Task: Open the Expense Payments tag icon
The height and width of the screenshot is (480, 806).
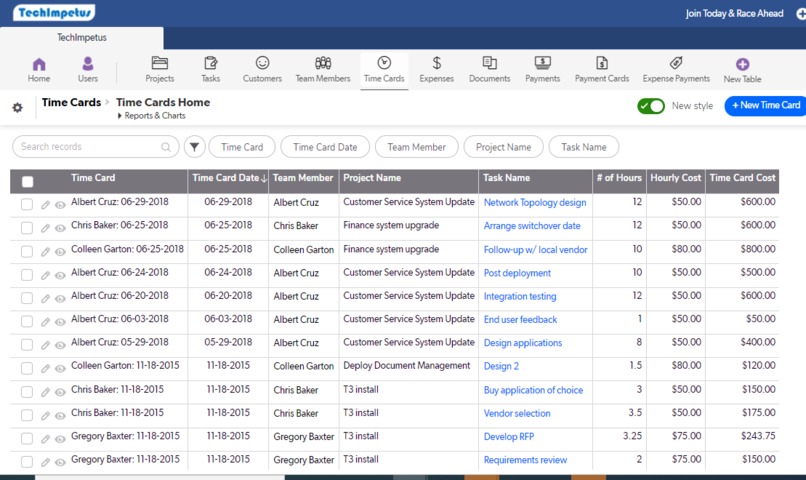Action: (676, 63)
